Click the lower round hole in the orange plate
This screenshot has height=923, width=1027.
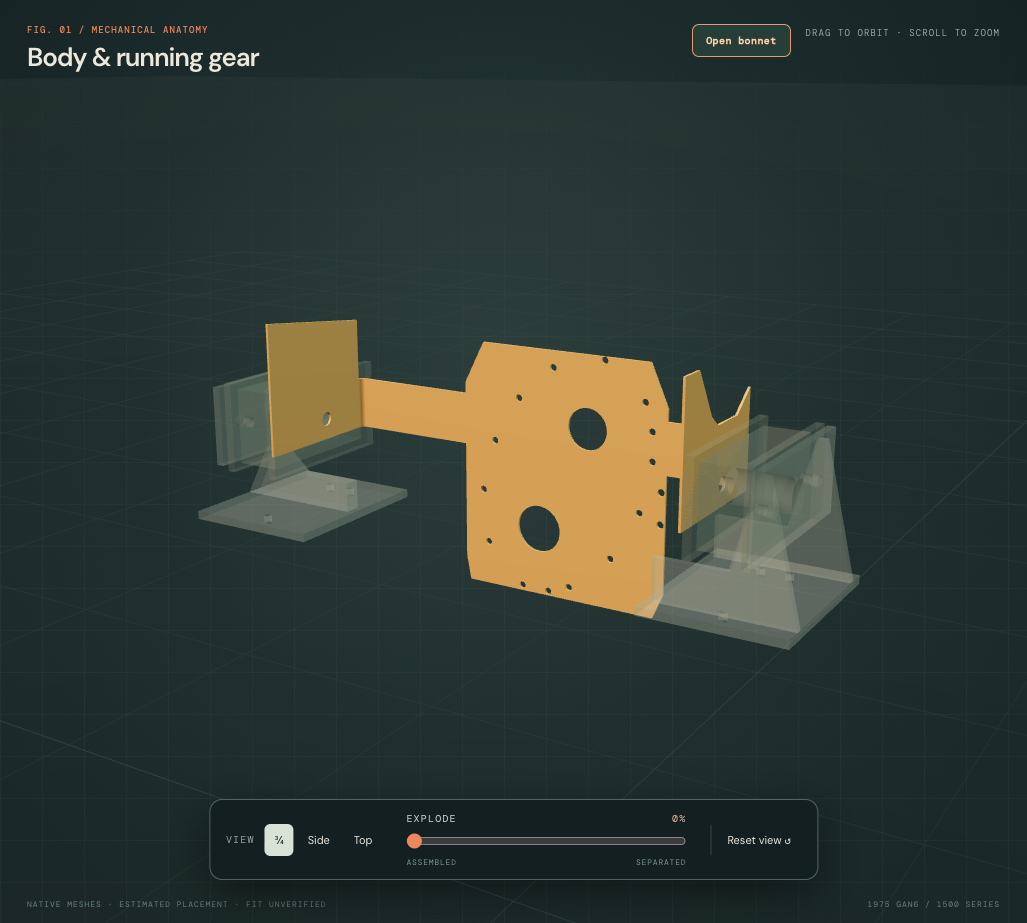[x=539, y=528]
